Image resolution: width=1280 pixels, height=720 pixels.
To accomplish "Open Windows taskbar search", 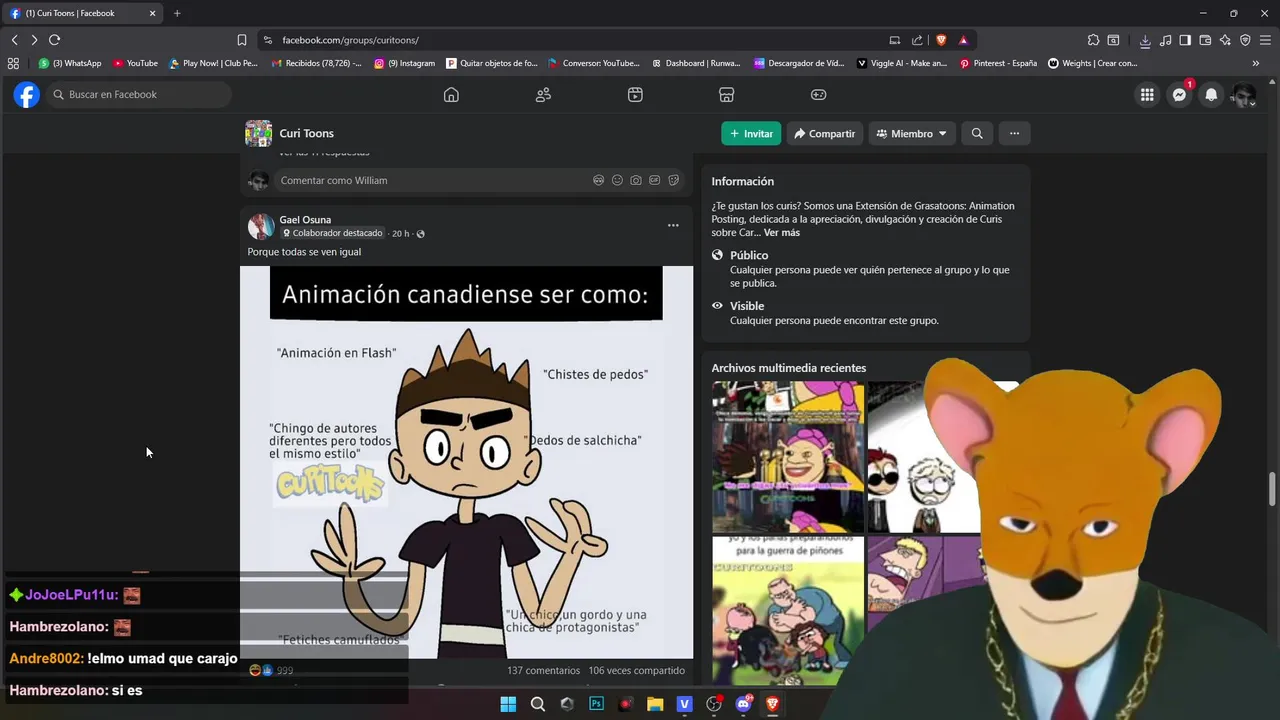I will click(x=538, y=704).
